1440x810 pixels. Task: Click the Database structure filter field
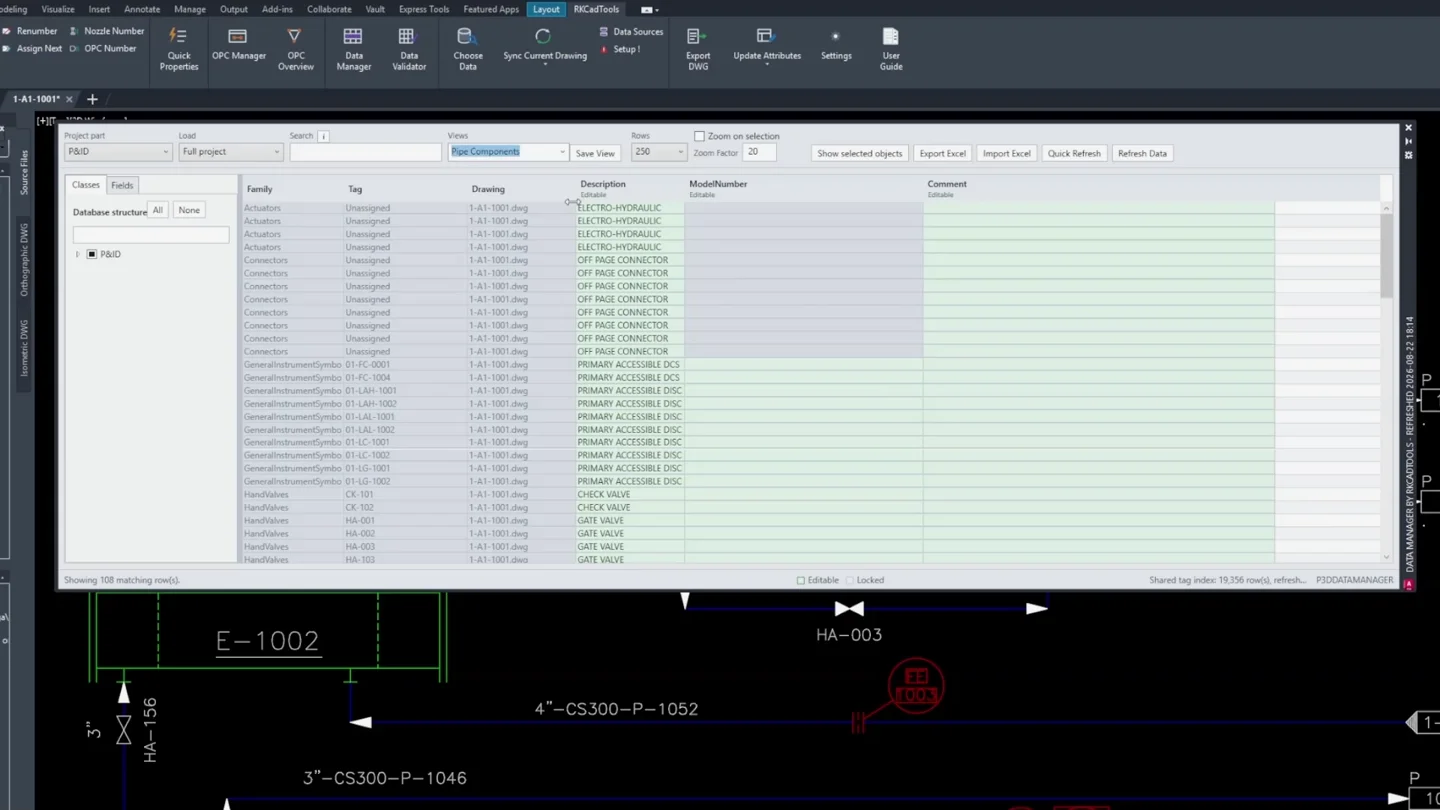(x=150, y=235)
